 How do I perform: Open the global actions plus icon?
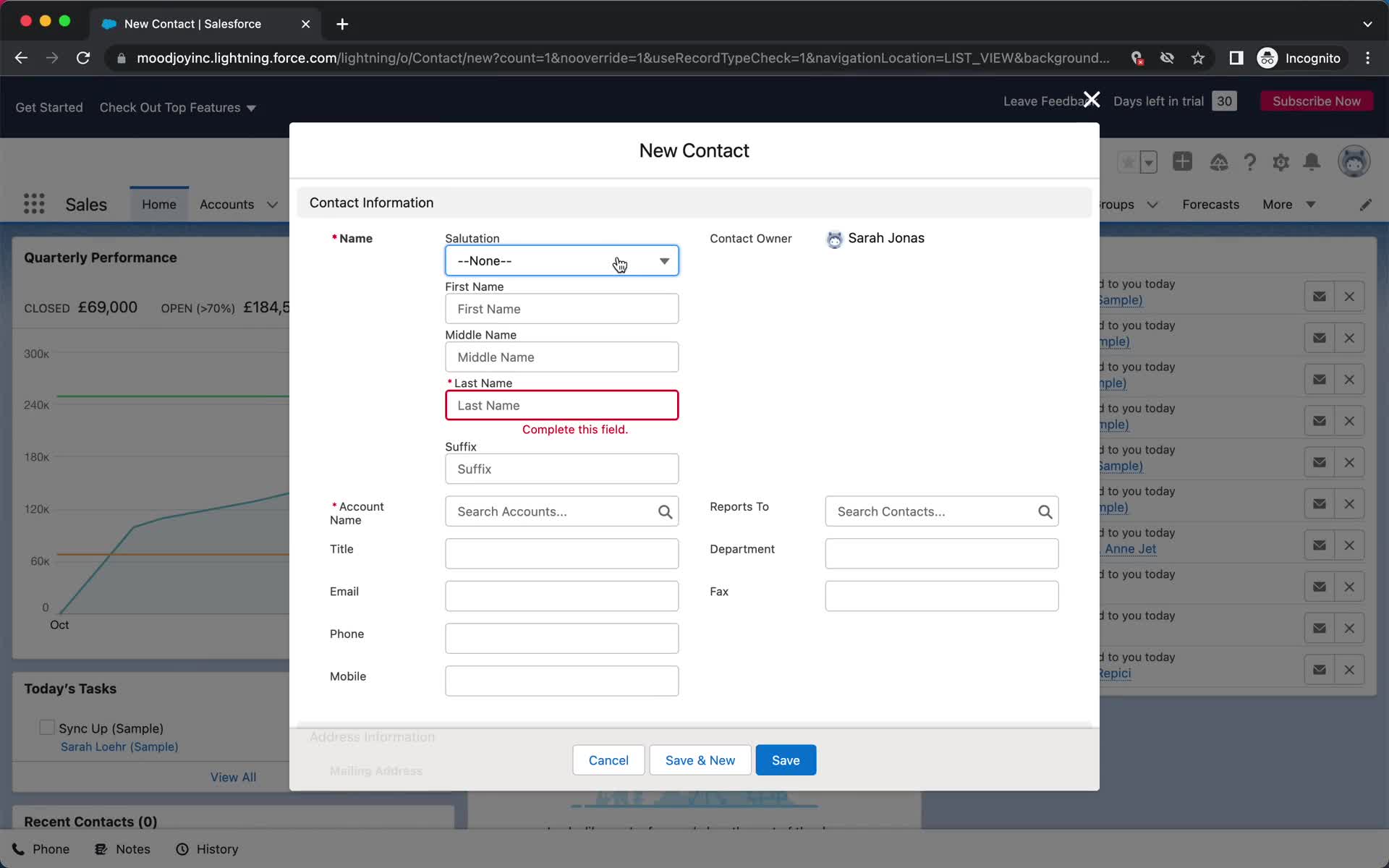(1182, 161)
